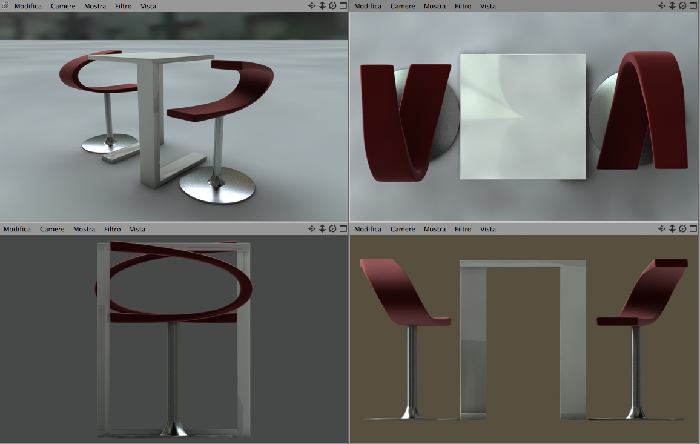Image resolution: width=700 pixels, height=444 pixels.
Task: Click the rotate-camera icon in the brown-background viewport
Action: [683, 228]
